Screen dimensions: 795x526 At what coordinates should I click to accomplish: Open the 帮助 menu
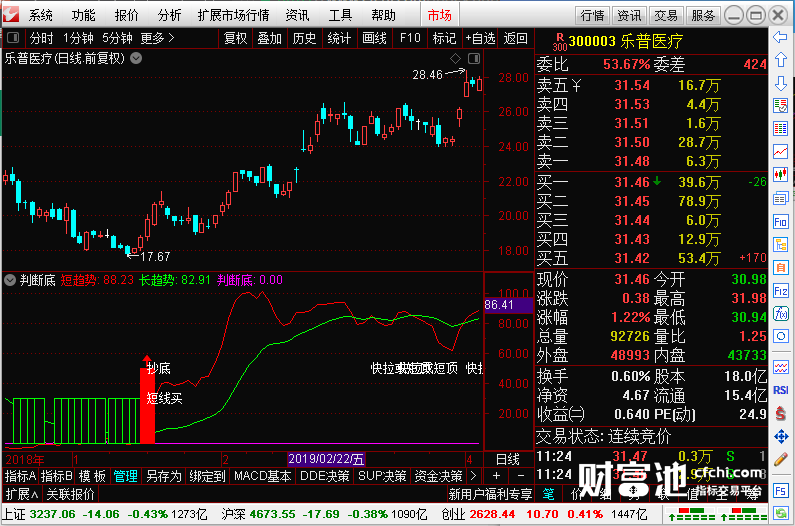coord(383,15)
